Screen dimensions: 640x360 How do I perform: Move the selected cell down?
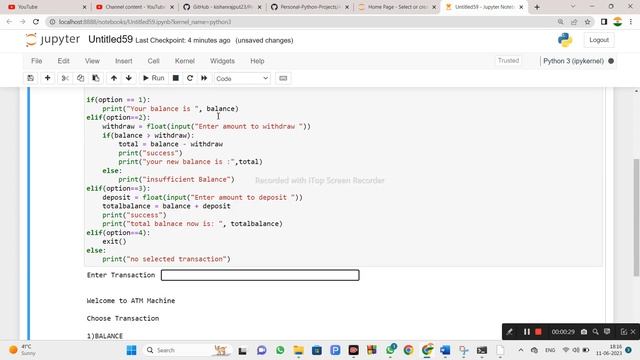point(129,78)
